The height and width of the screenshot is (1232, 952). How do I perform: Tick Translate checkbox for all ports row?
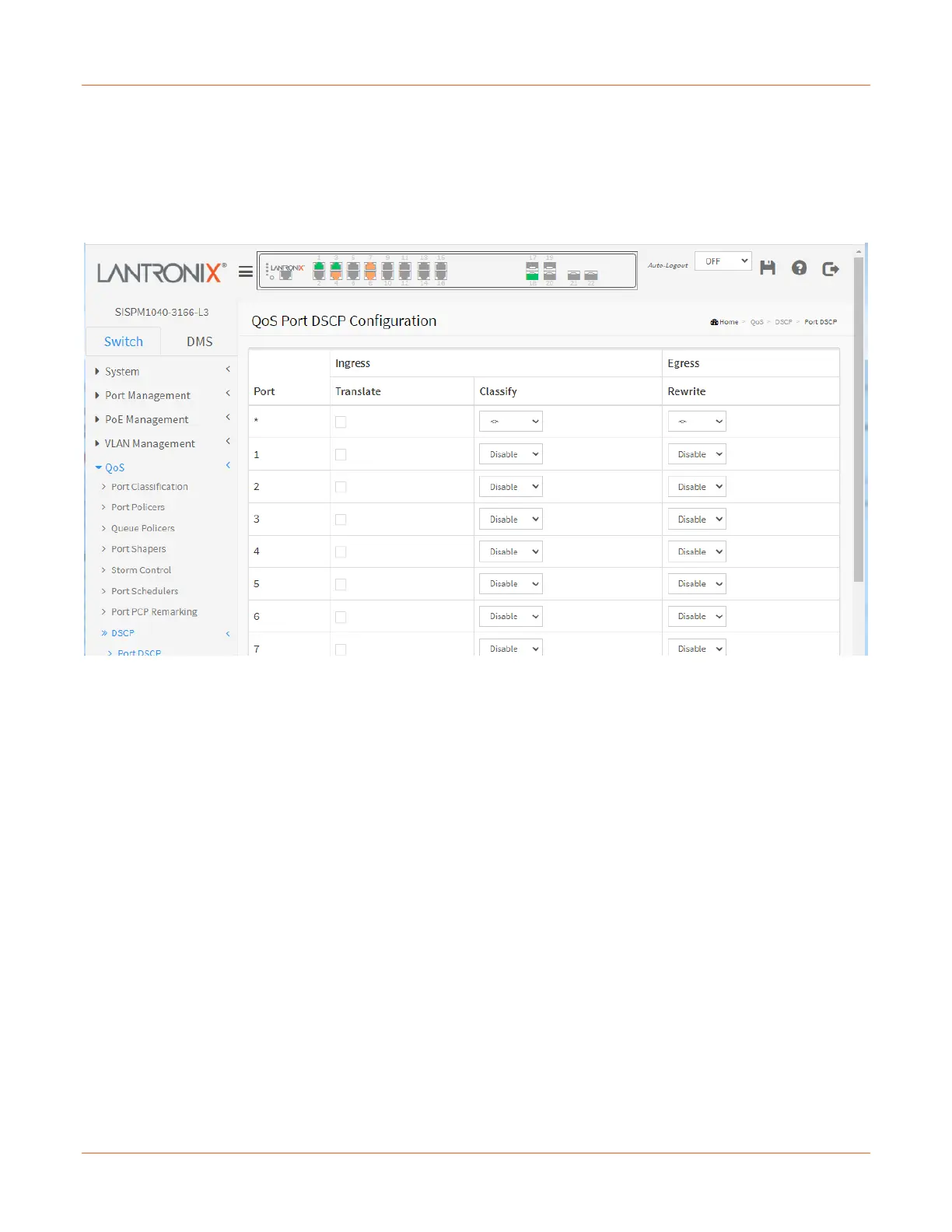coord(341,422)
